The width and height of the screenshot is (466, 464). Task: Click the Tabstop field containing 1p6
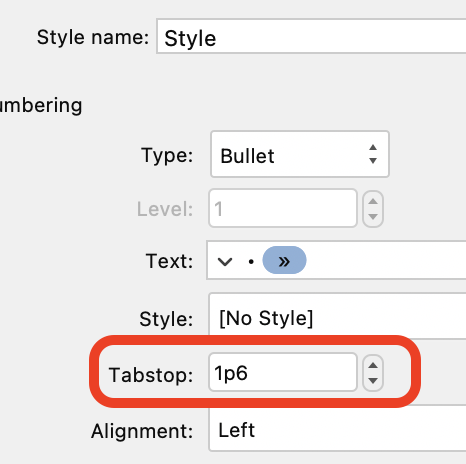click(283, 372)
